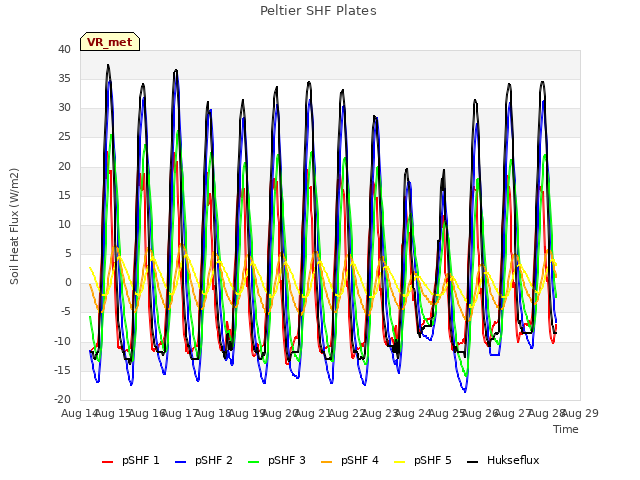Click the 15 y-axis tick label
The width and height of the screenshot is (640, 480).
coord(64,196)
